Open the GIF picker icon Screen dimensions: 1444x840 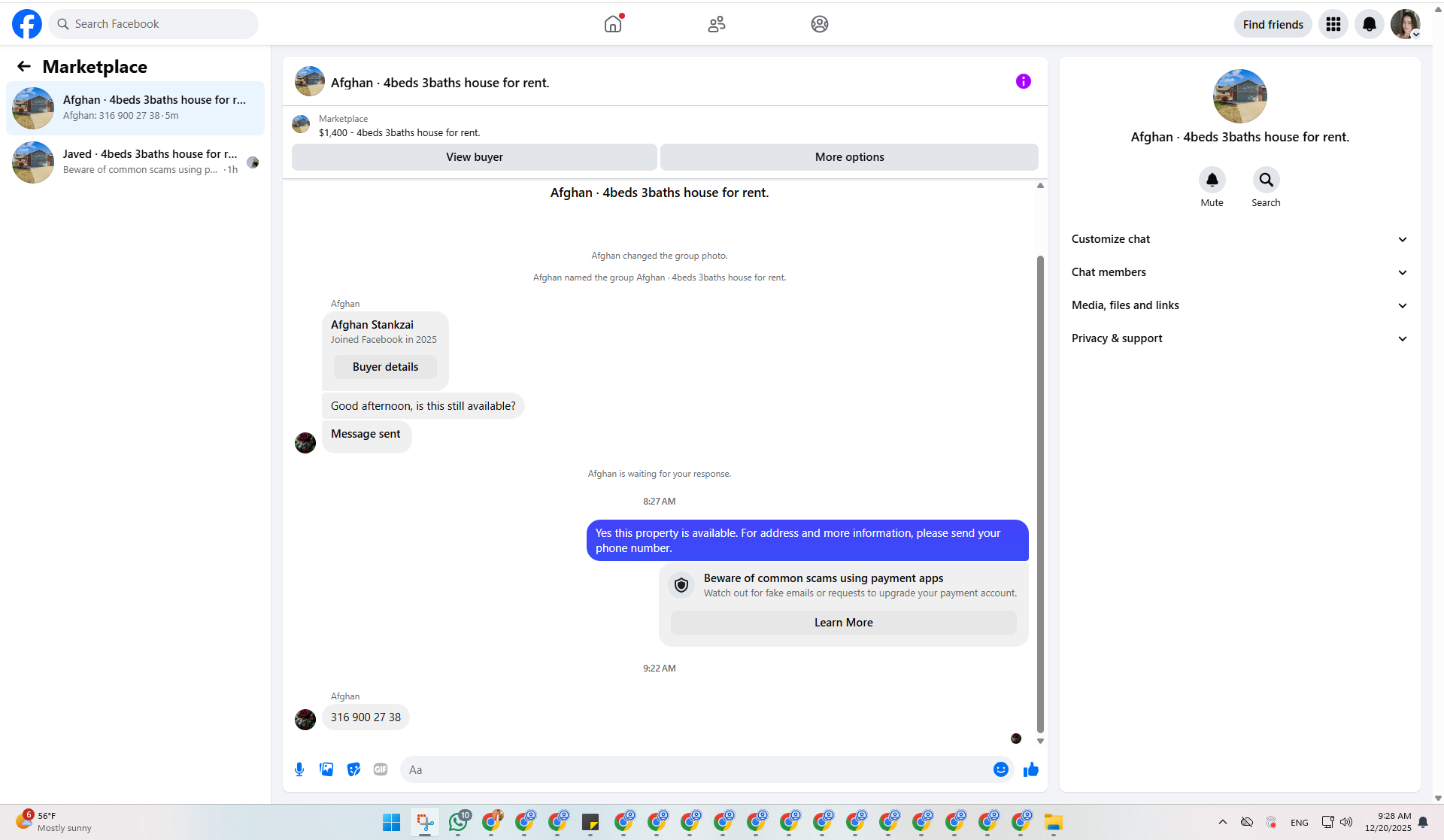tap(381, 769)
